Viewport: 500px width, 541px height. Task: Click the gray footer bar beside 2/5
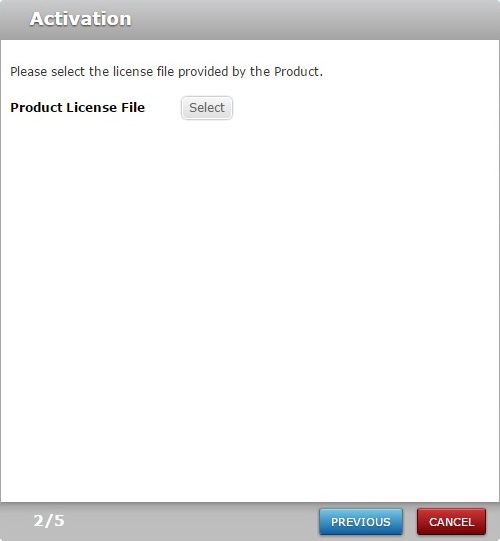pyautogui.click(x=190, y=522)
